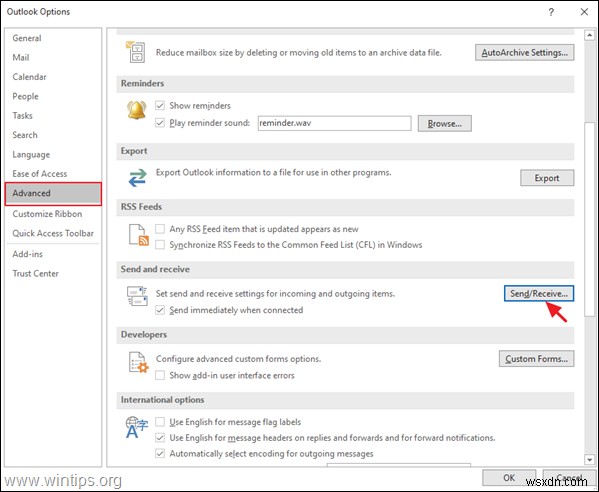
Task: Click the Export arrows icon
Action: coord(137,178)
